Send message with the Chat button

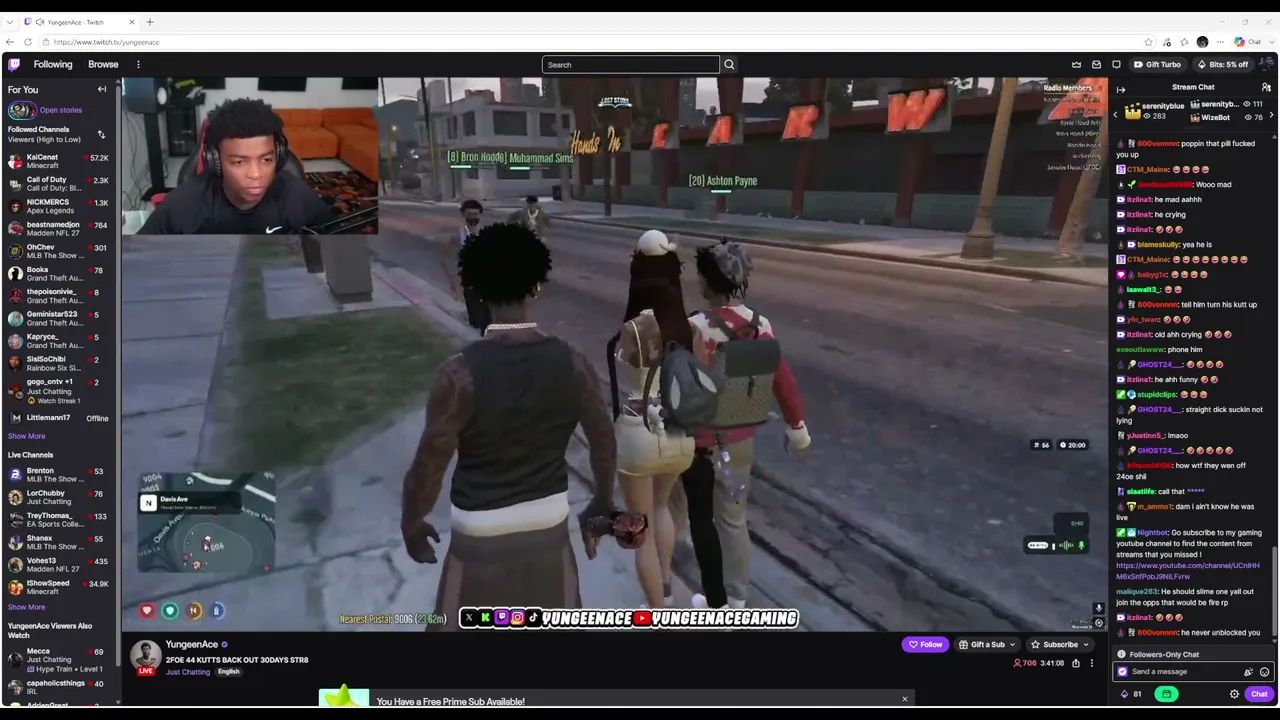click(x=1259, y=694)
